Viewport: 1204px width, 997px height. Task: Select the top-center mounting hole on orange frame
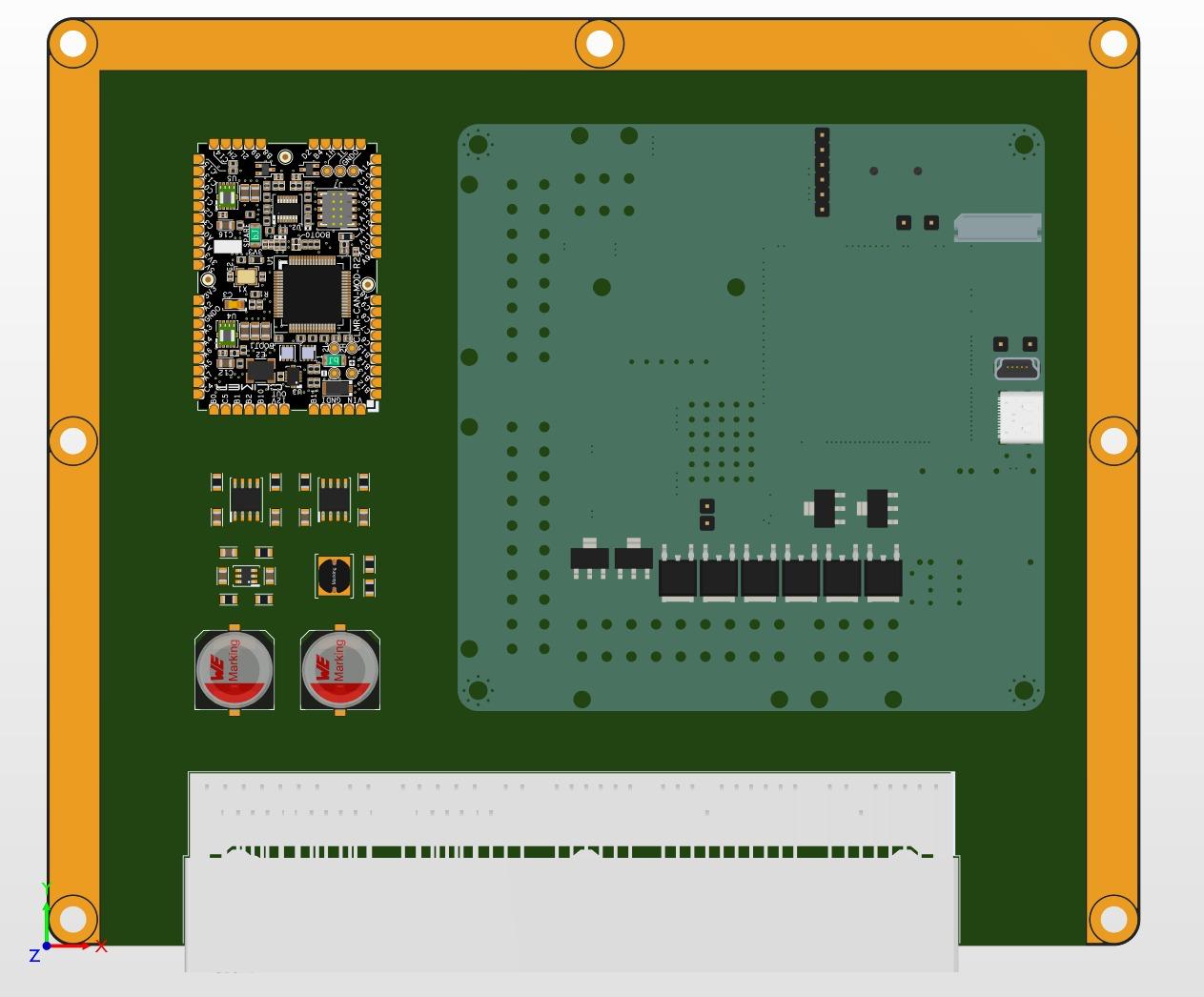click(x=600, y=44)
